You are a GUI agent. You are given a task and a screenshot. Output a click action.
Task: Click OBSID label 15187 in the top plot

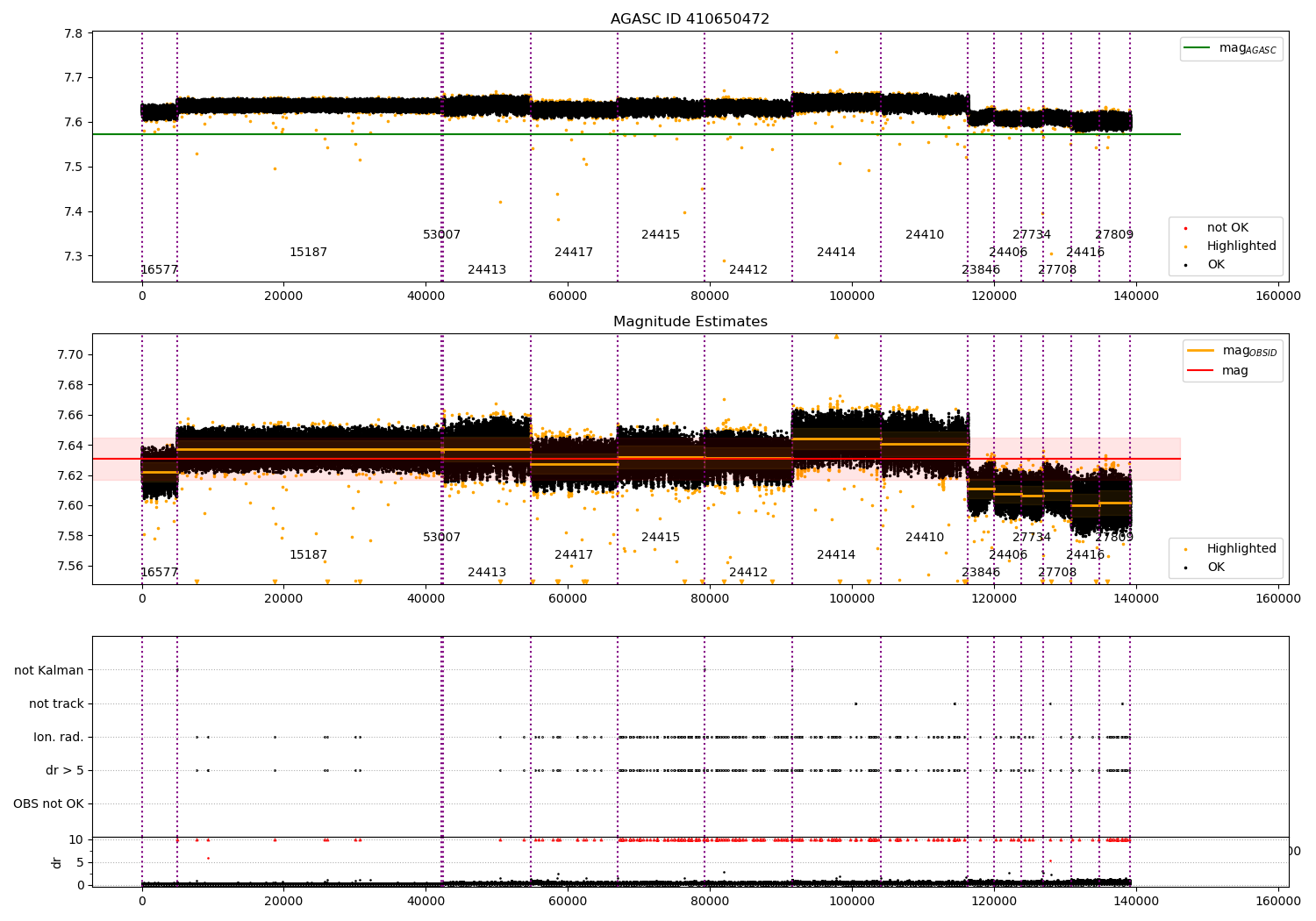click(308, 253)
